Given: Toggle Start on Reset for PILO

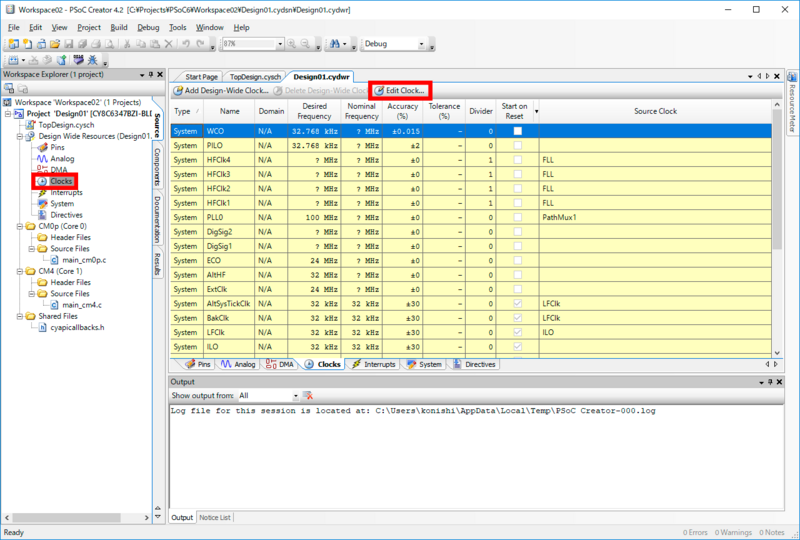Looking at the screenshot, I should (517, 145).
